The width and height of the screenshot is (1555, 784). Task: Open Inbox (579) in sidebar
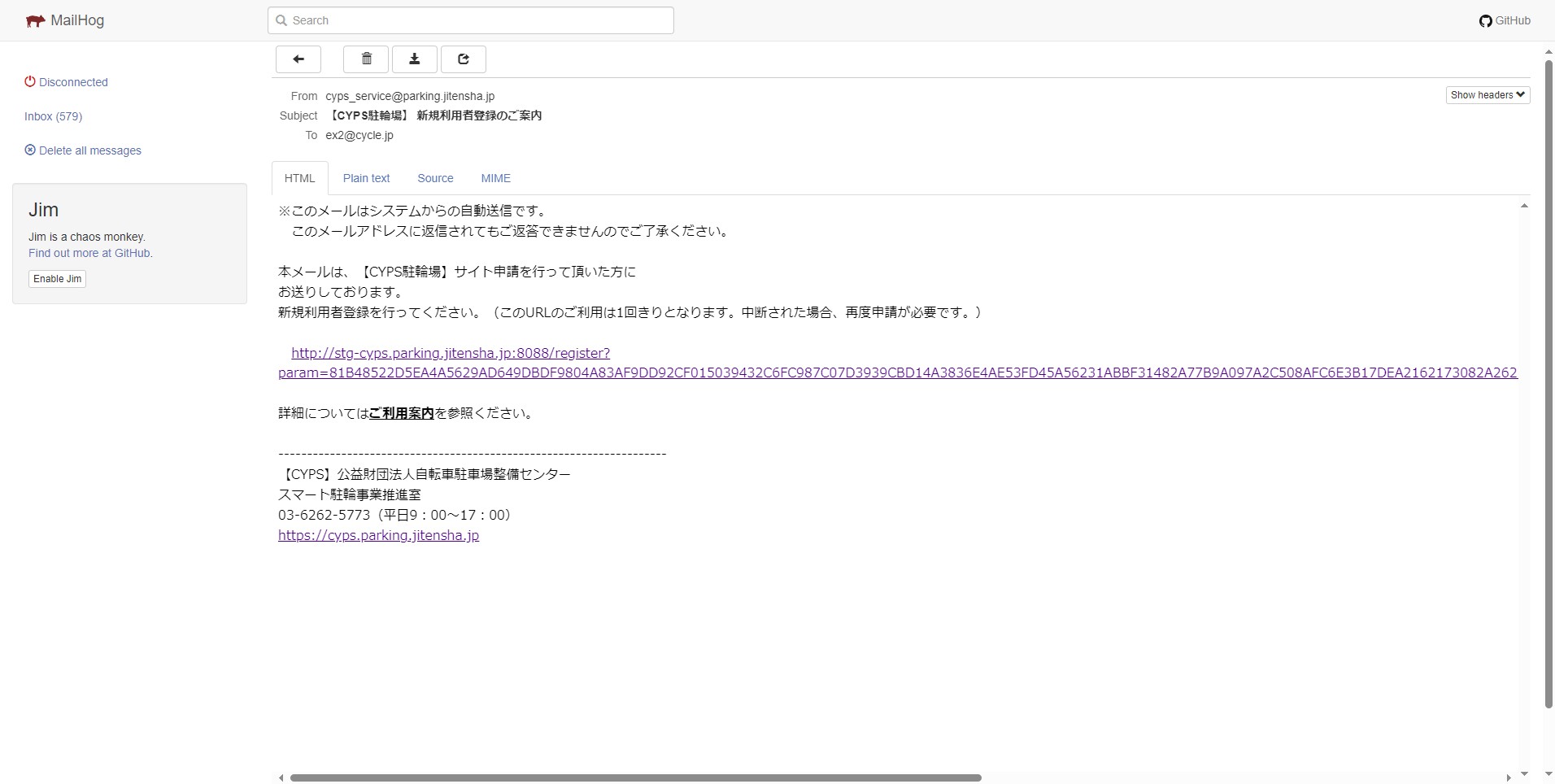point(53,116)
